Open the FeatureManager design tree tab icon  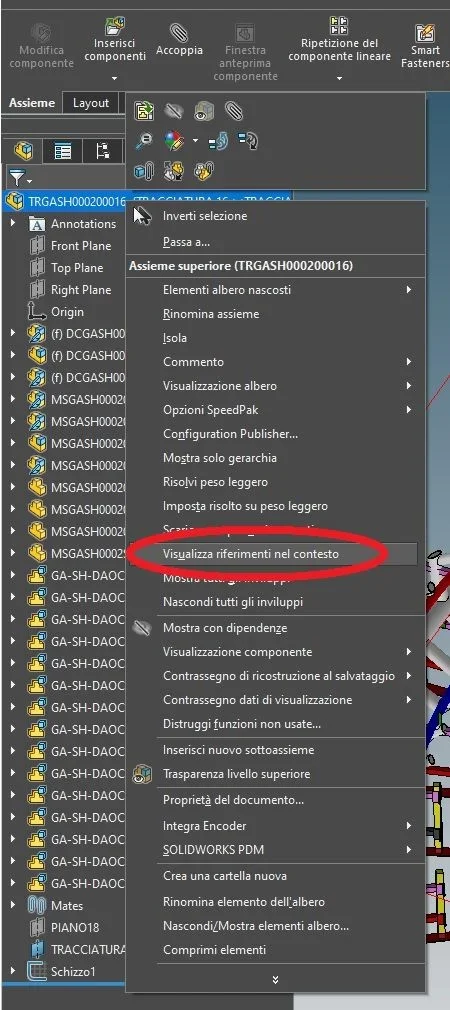(23, 151)
